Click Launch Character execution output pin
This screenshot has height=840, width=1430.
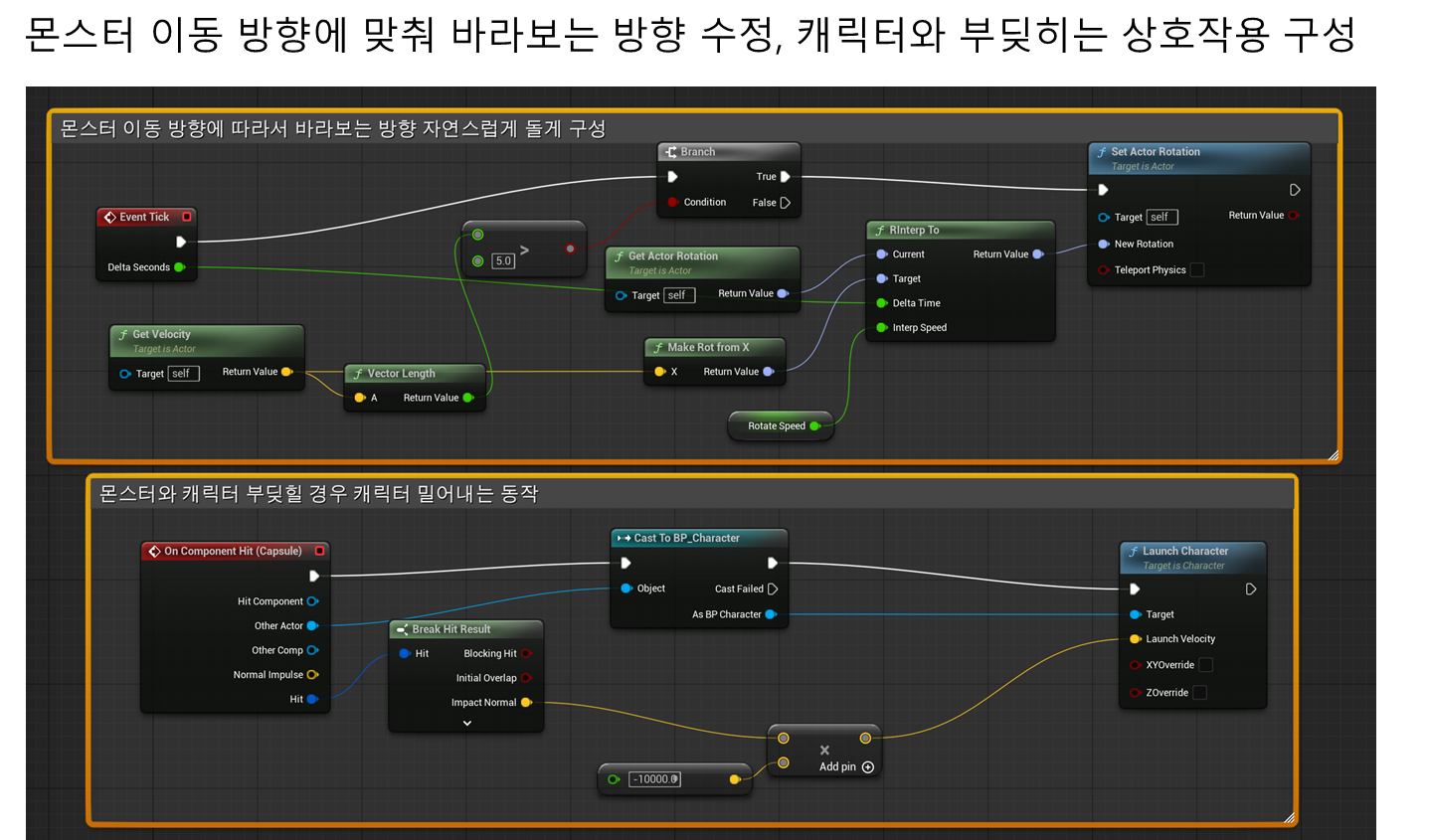pos(1251,589)
